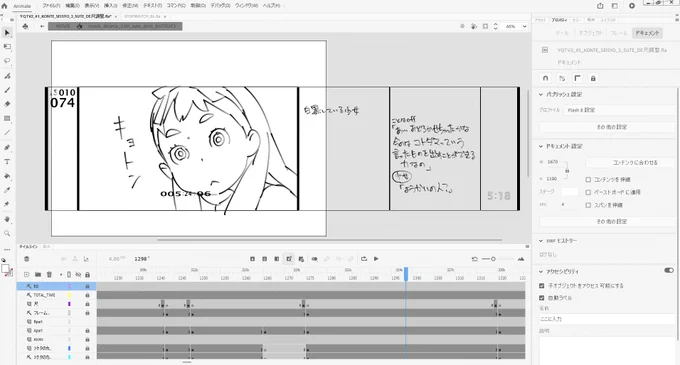The image size is (680, 365).
Task: Click the Stage color swatch
Action: coord(570,192)
